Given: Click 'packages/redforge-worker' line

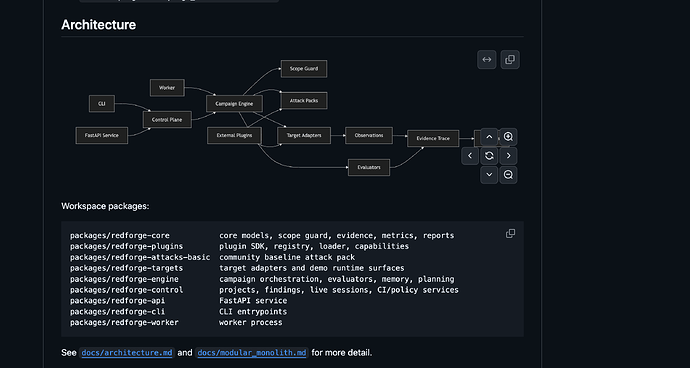Looking at the screenshot, I should click(124, 323).
